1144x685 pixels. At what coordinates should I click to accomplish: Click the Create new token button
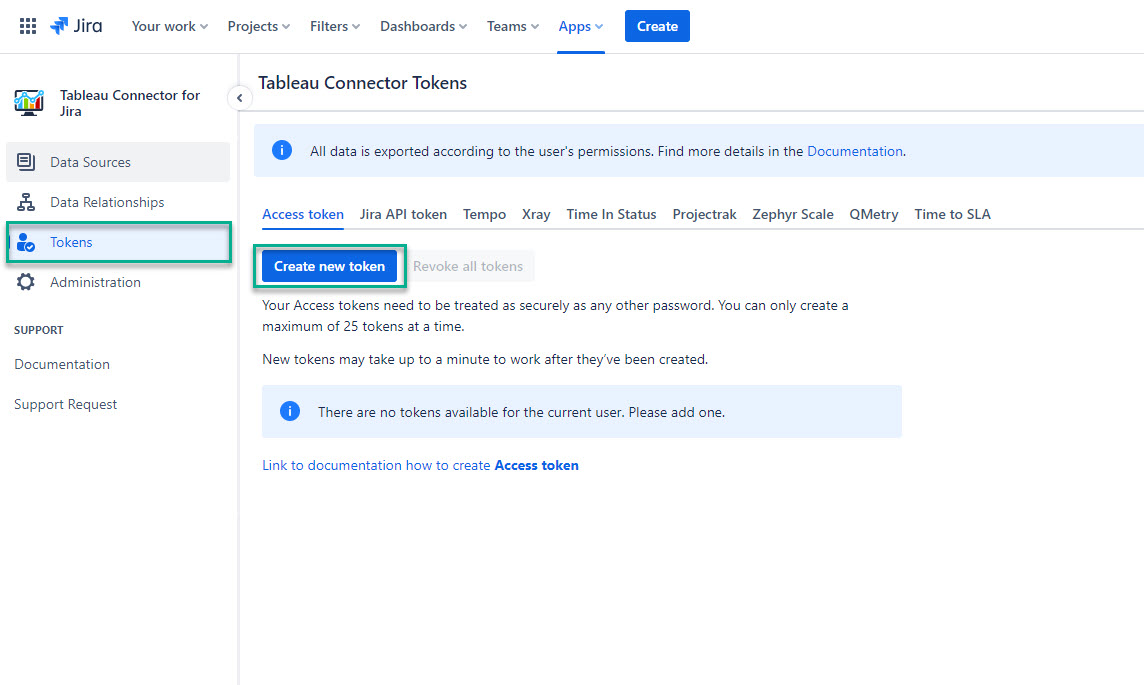(330, 266)
